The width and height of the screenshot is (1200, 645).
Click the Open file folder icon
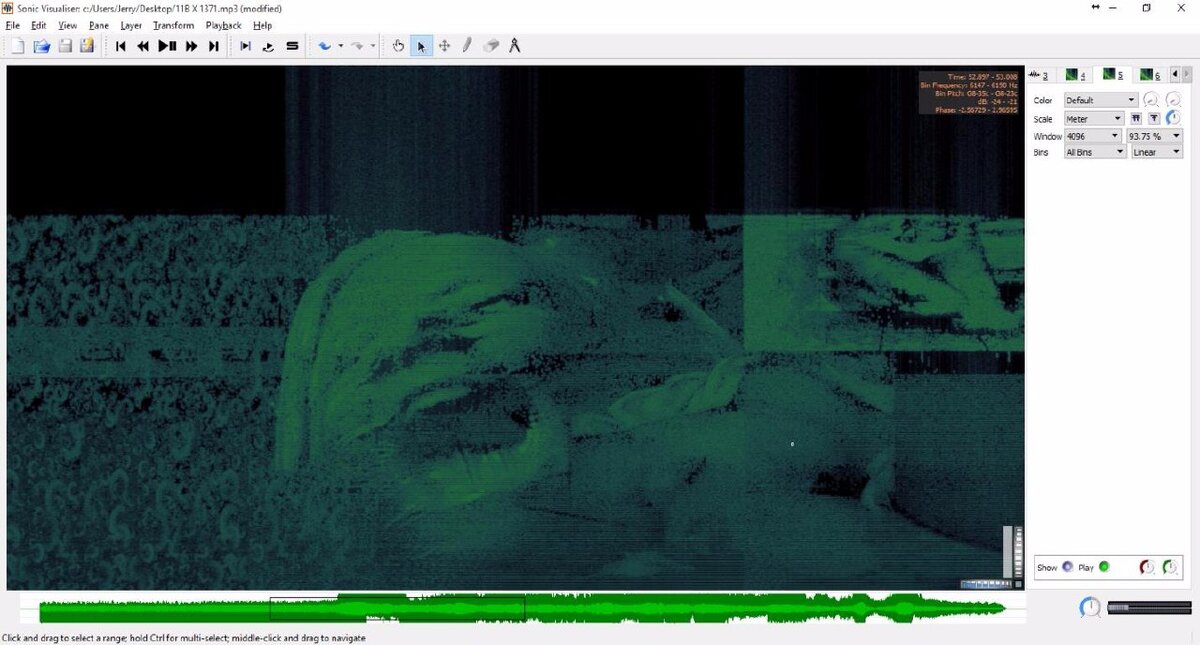(42, 46)
